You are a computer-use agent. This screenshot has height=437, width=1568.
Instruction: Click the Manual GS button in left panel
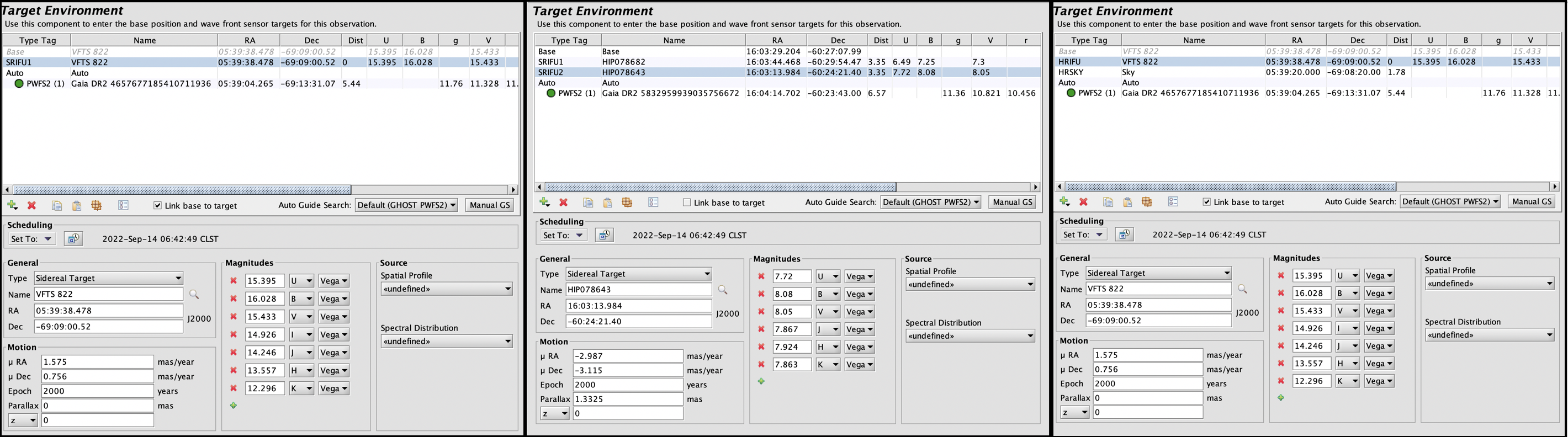click(489, 205)
